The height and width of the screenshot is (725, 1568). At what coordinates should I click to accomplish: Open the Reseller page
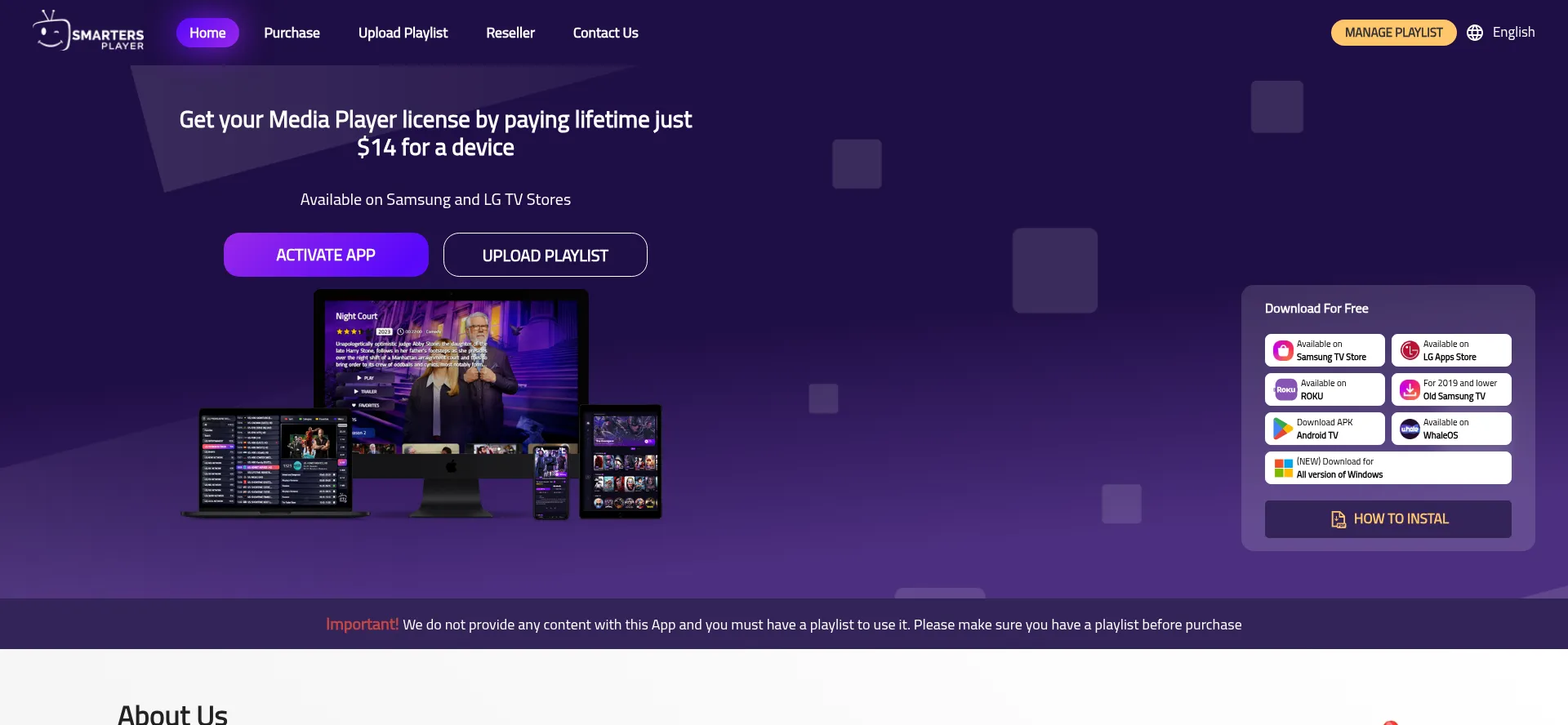510,33
